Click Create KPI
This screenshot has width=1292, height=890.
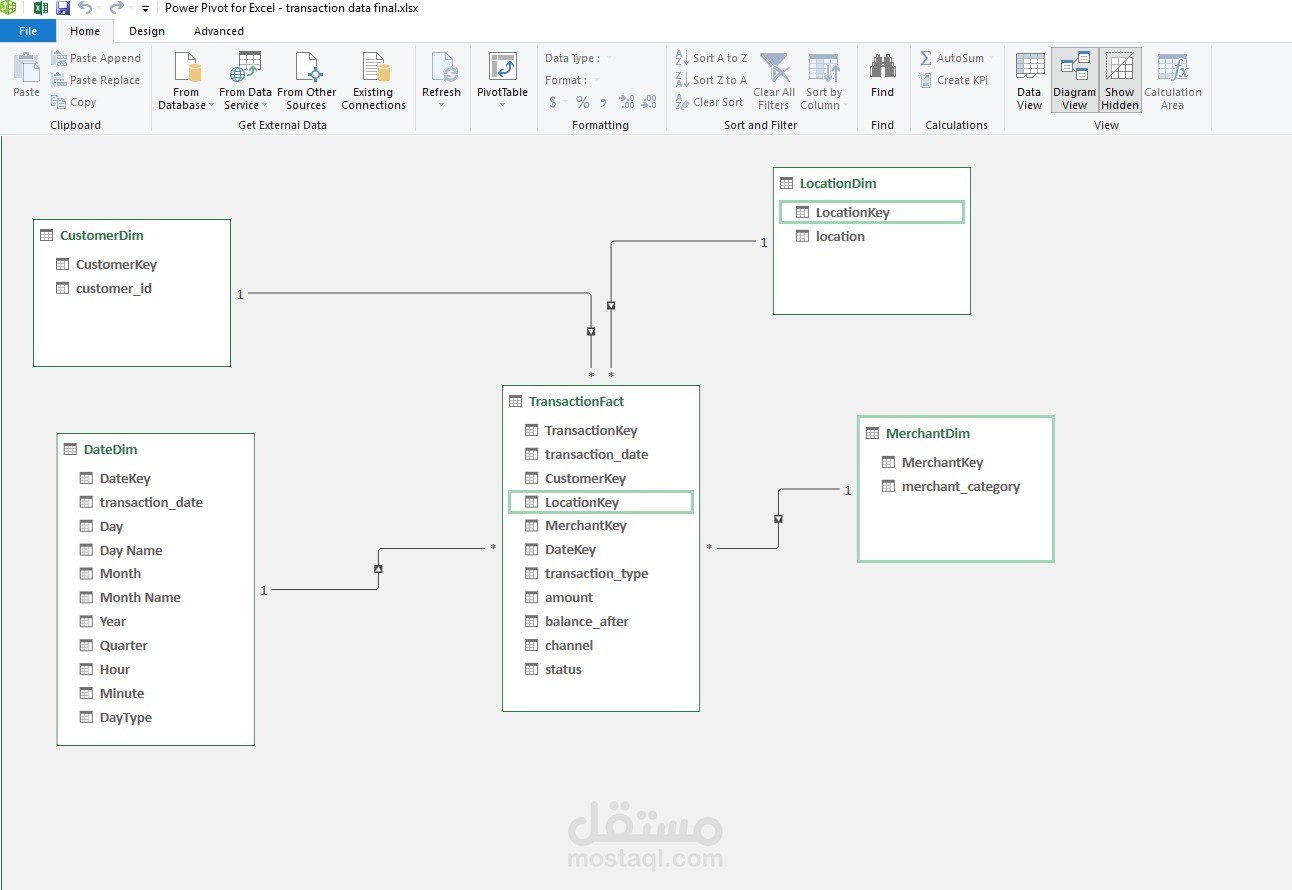pos(952,80)
